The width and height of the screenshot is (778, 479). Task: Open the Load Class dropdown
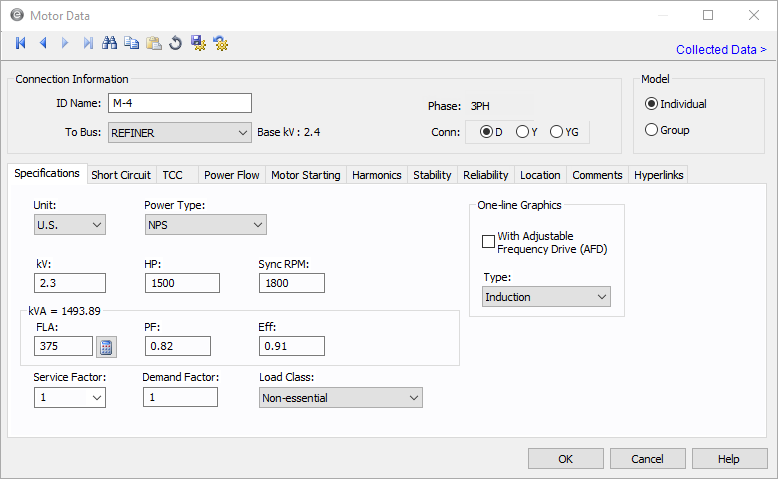(340, 398)
